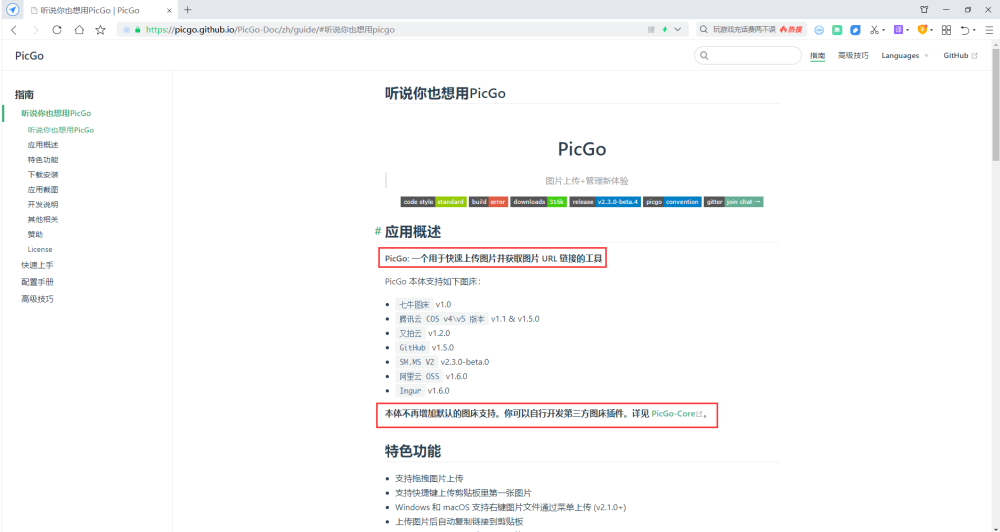This screenshot has height=532, width=1000.
Task: Open the dropdown beside the purple translate icon
Action: coord(908,30)
